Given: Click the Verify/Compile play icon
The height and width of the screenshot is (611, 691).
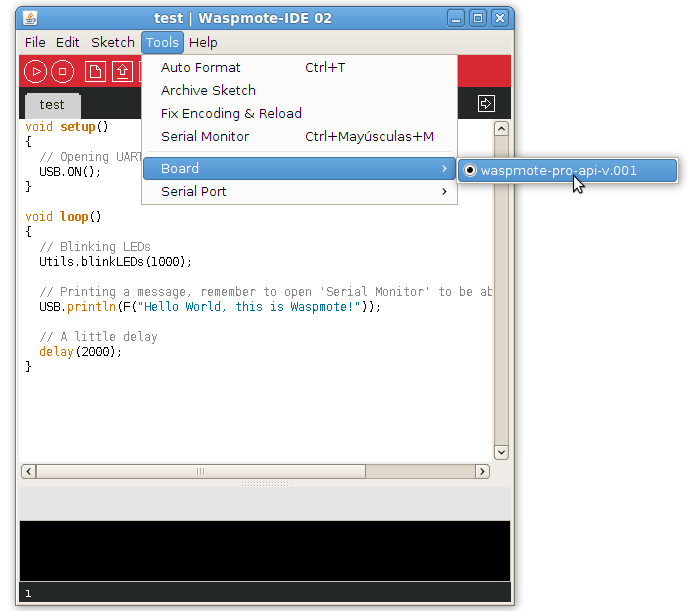Looking at the screenshot, I should tap(35, 71).
